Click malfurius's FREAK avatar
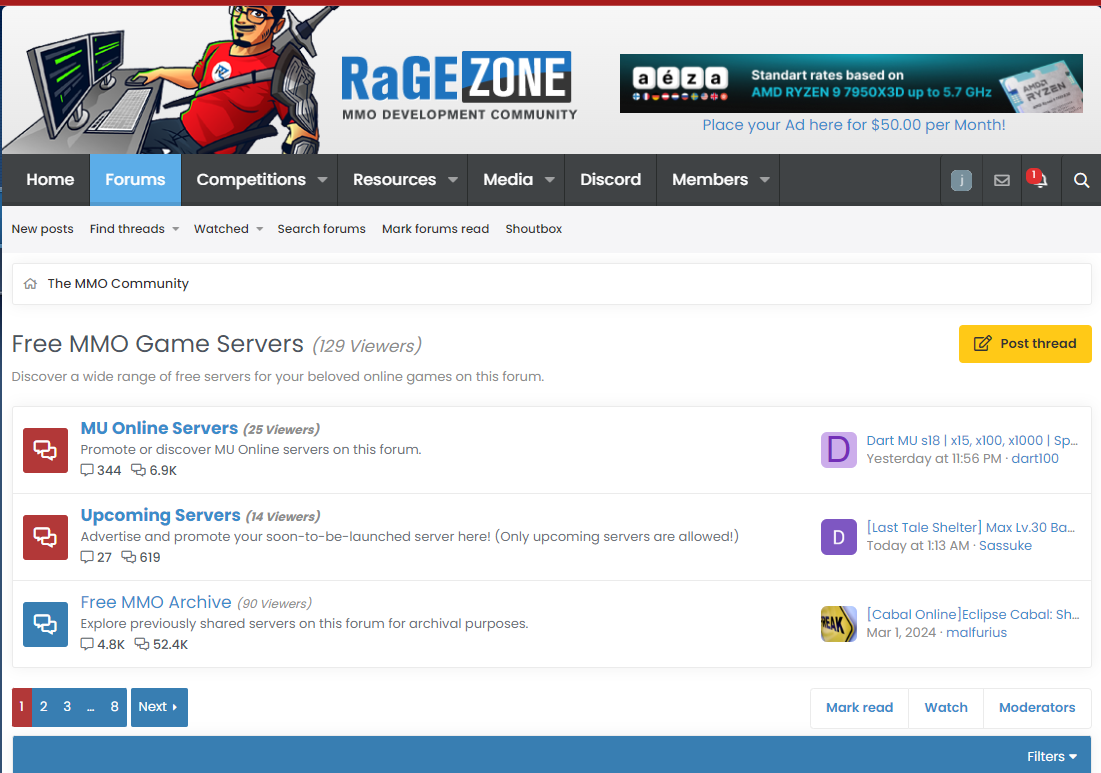Image resolution: width=1101 pixels, height=773 pixels. click(838, 624)
